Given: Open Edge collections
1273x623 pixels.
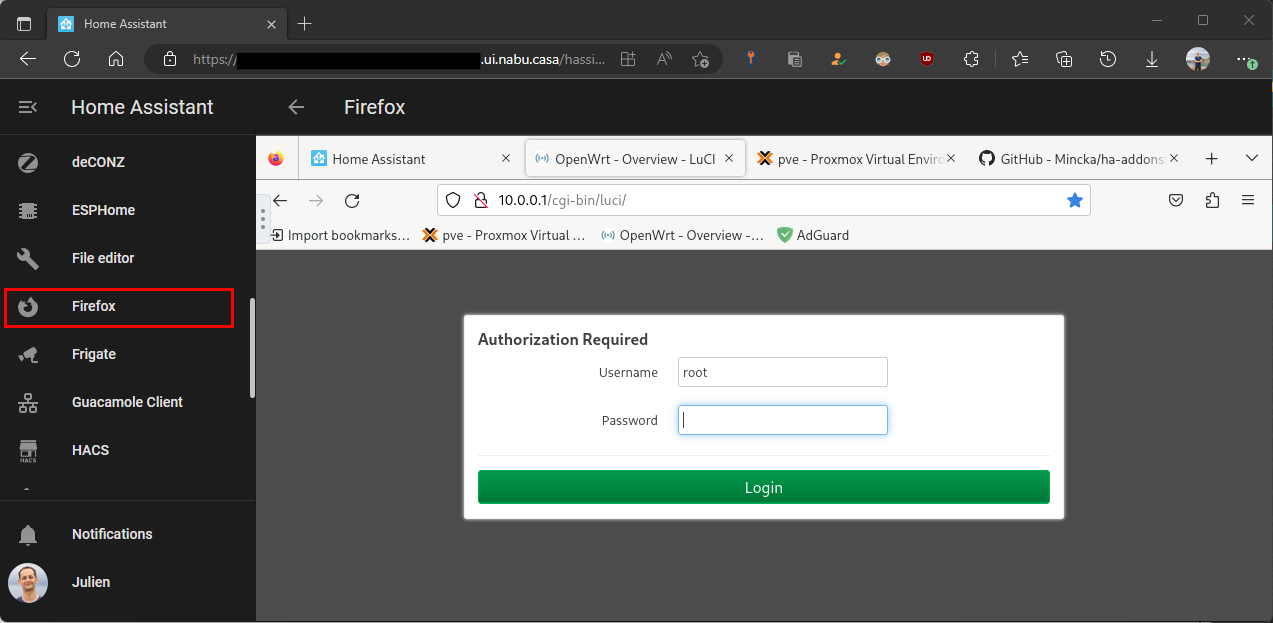Looking at the screenshot, I should pos(1064,59).
